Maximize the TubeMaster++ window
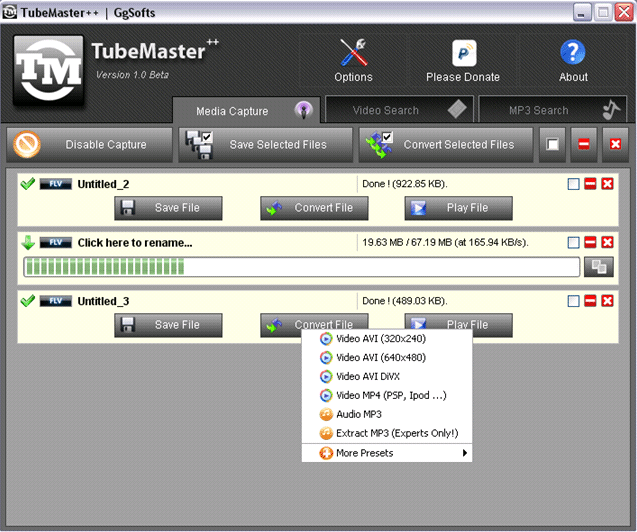 pos(603,12)
